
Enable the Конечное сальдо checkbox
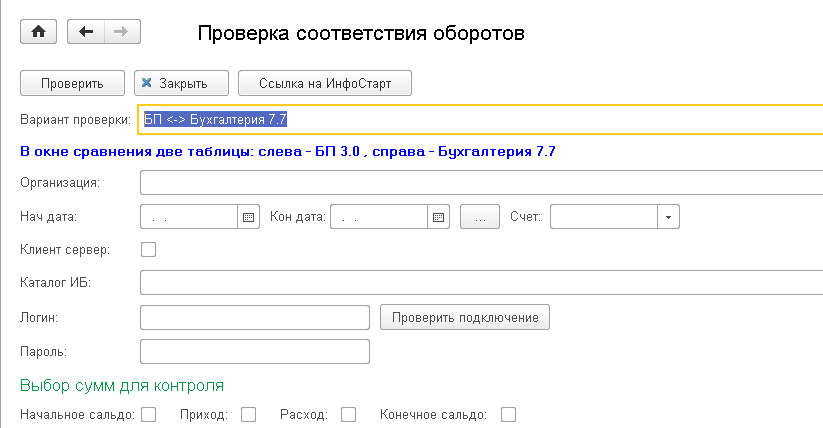[x=509, y=414]
